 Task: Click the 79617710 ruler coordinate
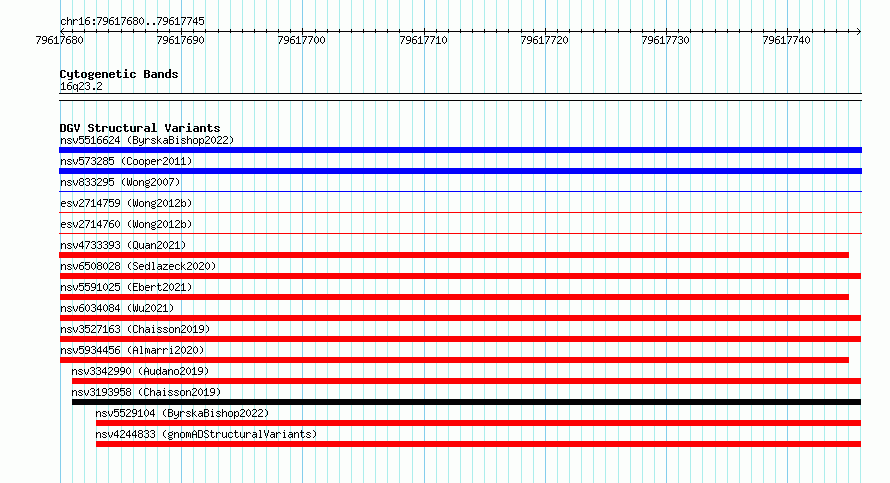pos(423,40)
